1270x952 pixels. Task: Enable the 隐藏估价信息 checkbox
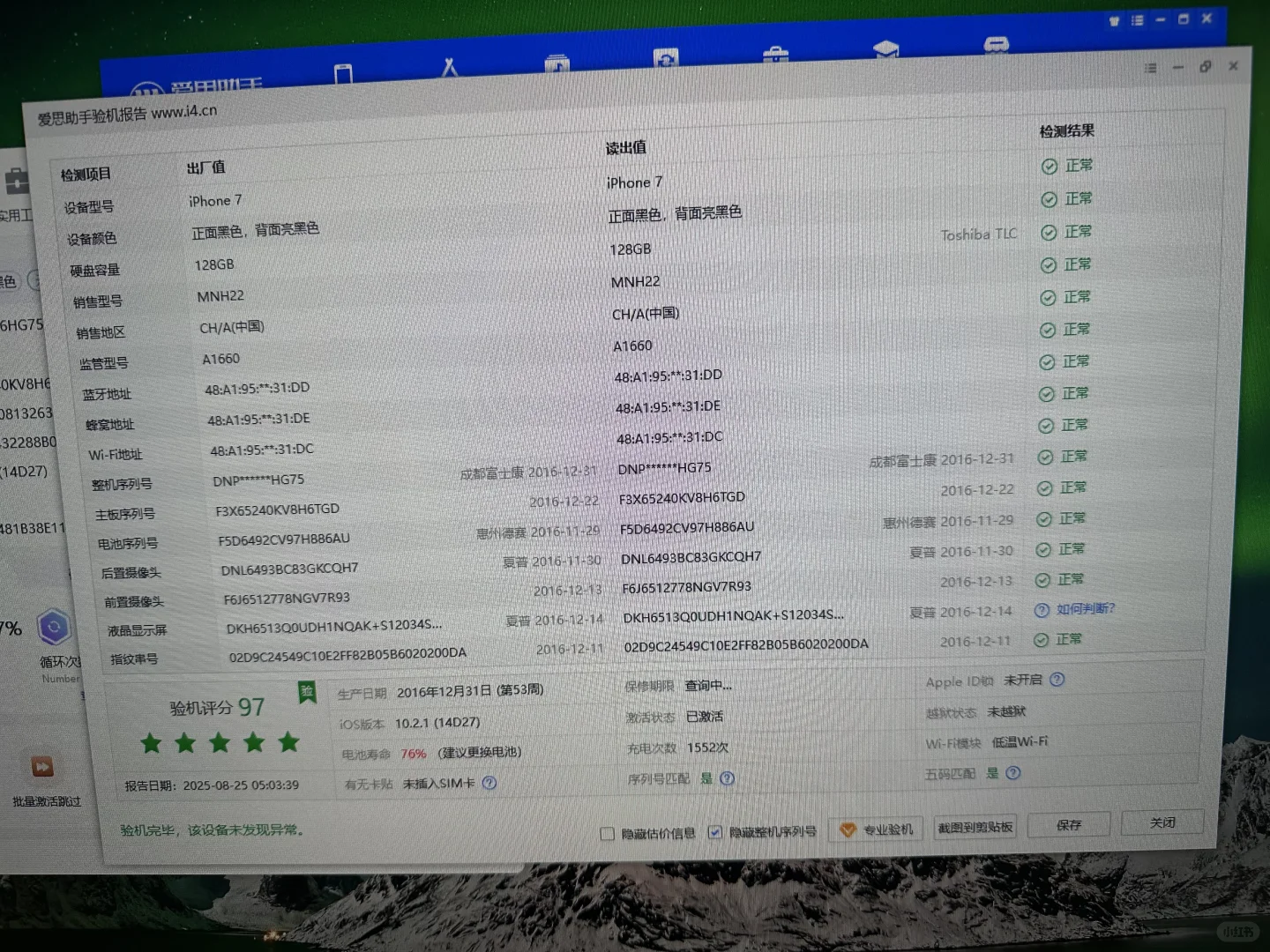tap(608, 832)
